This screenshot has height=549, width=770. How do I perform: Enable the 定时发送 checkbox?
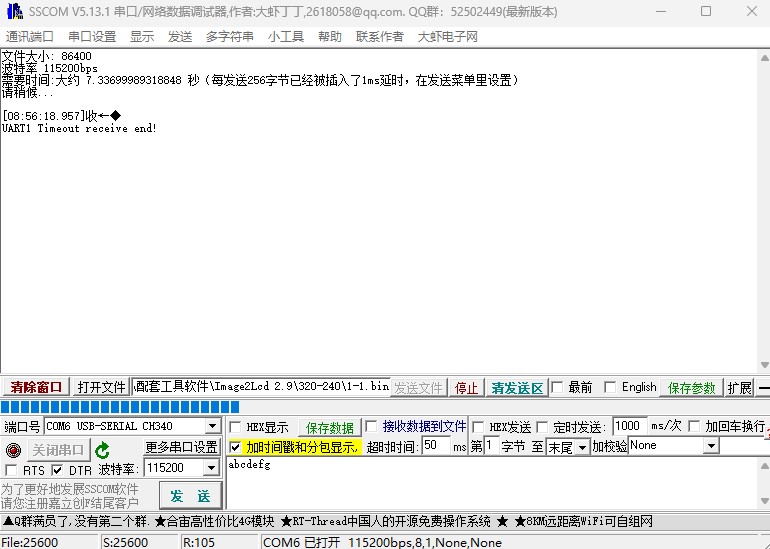[542, 427]
